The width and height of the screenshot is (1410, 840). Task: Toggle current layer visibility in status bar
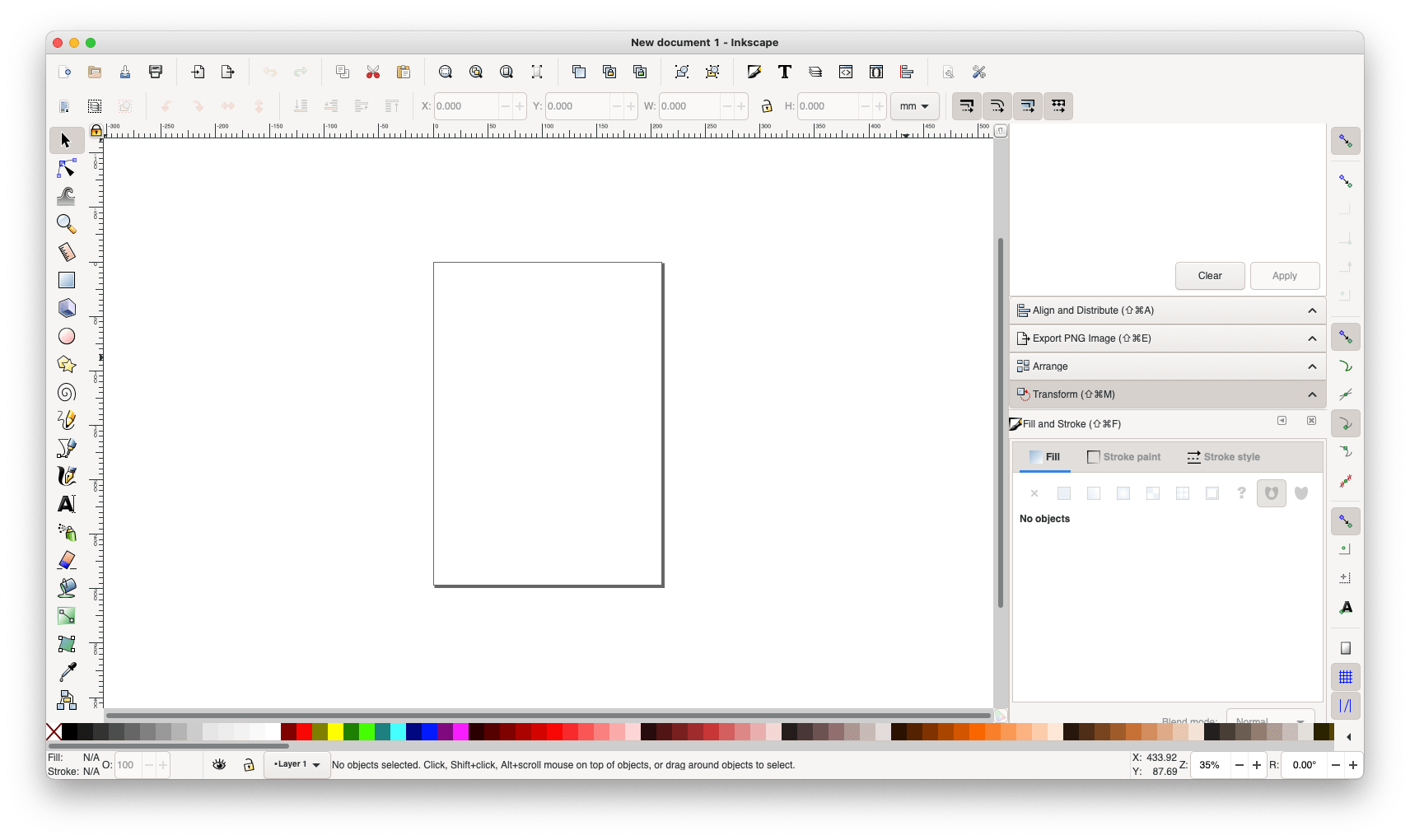[x=219, y=764]
